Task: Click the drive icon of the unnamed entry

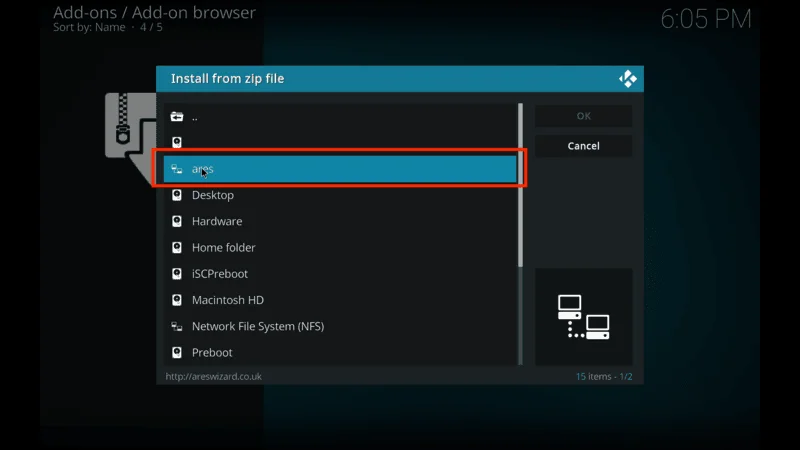Action: tap(177, 143)
